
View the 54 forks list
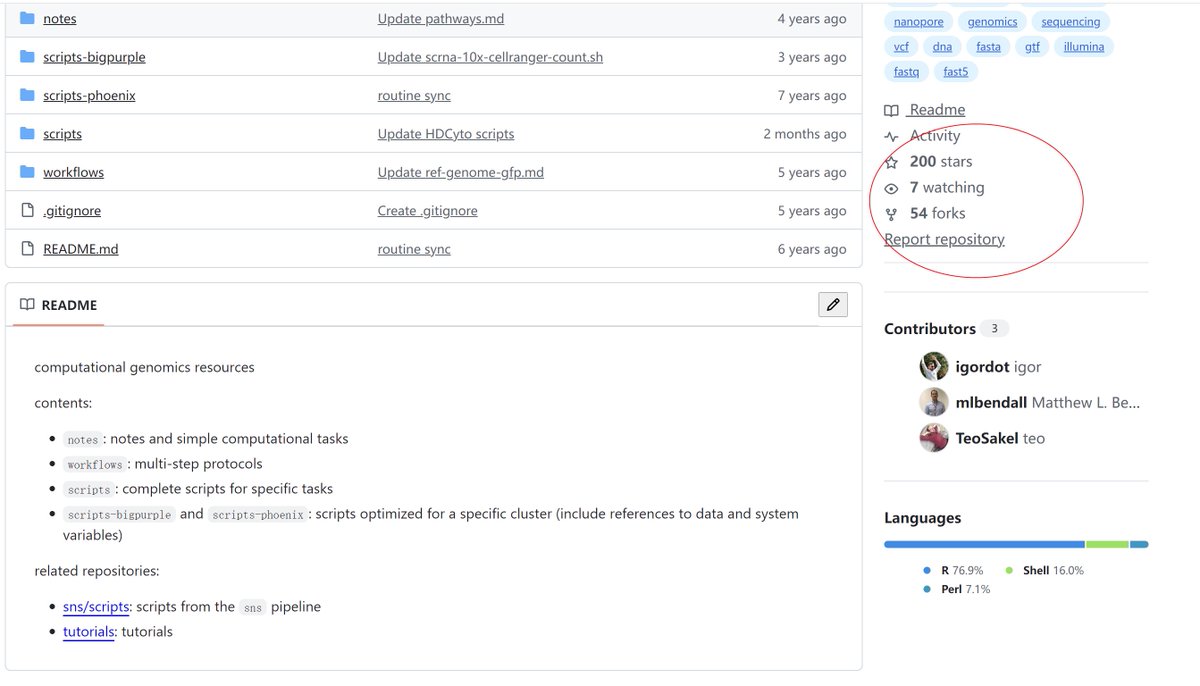(x=938, y=214)
